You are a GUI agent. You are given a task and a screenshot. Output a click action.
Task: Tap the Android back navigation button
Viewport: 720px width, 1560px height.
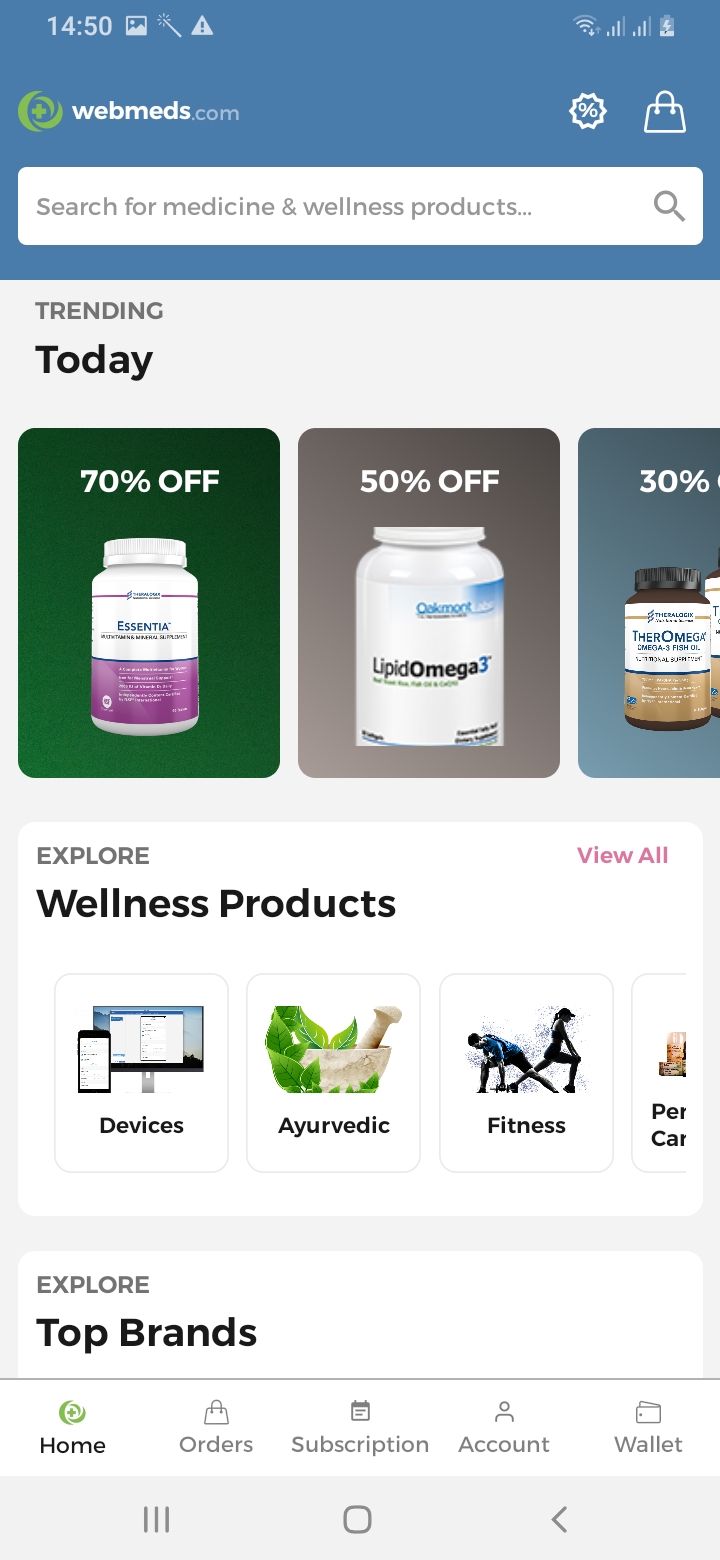pyautogui.click(x=559, y=1520)
